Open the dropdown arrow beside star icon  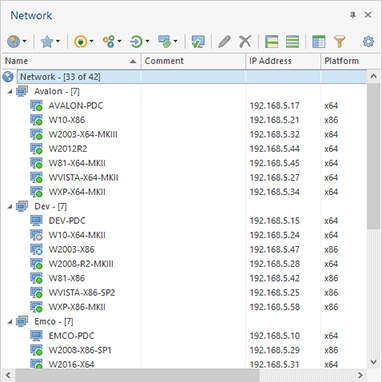58,42
